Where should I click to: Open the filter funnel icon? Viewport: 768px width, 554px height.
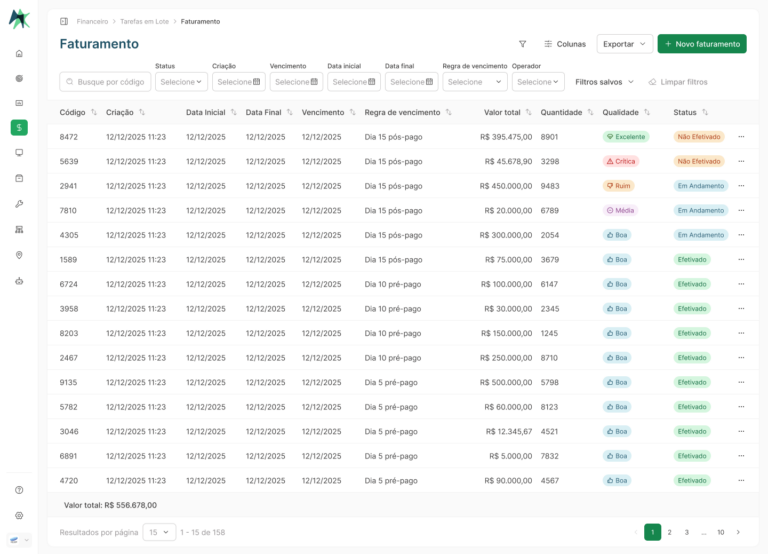tap(523, 44)
